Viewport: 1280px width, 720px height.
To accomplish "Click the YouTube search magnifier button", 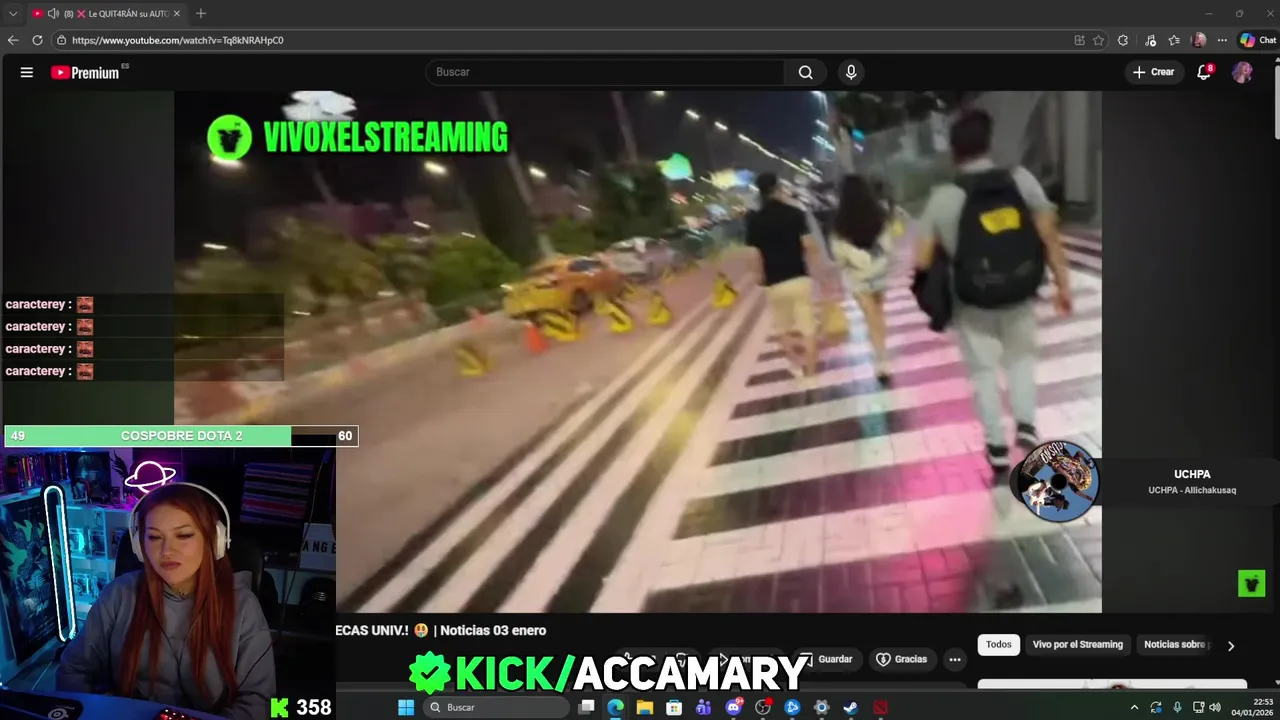I will [x=805, y=72].
